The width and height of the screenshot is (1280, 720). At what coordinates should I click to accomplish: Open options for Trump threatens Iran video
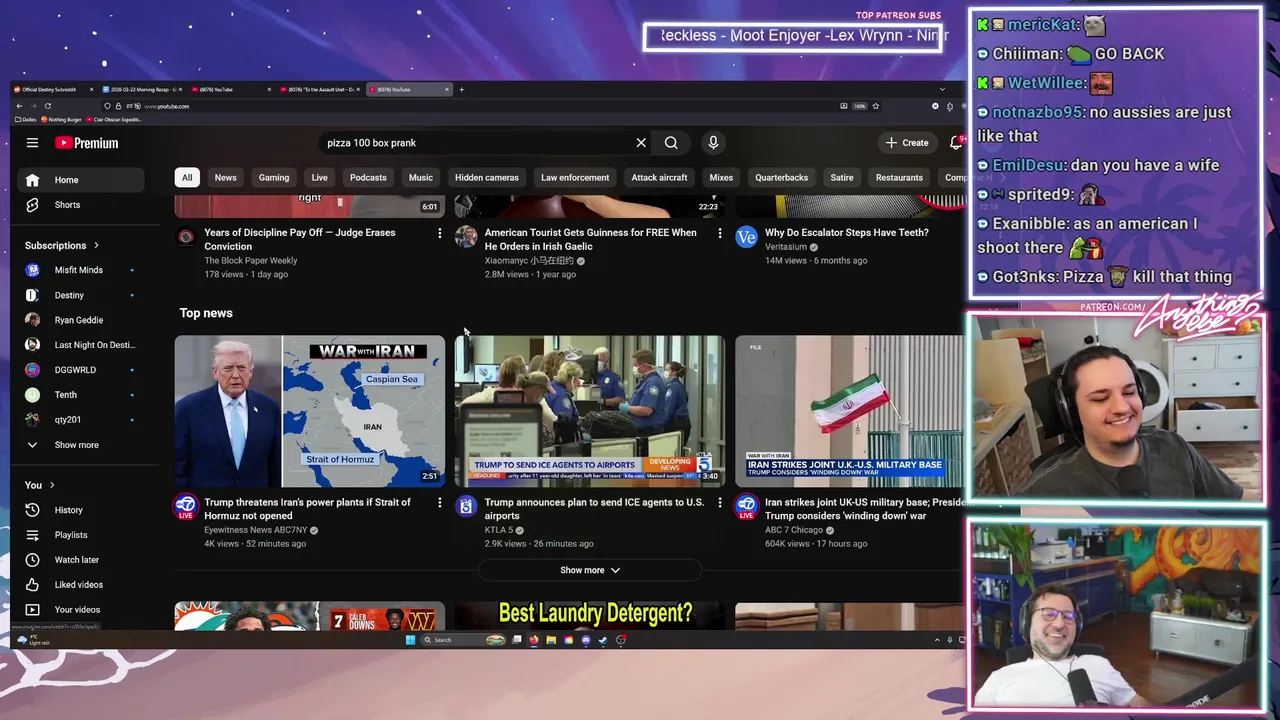point(439,502)
